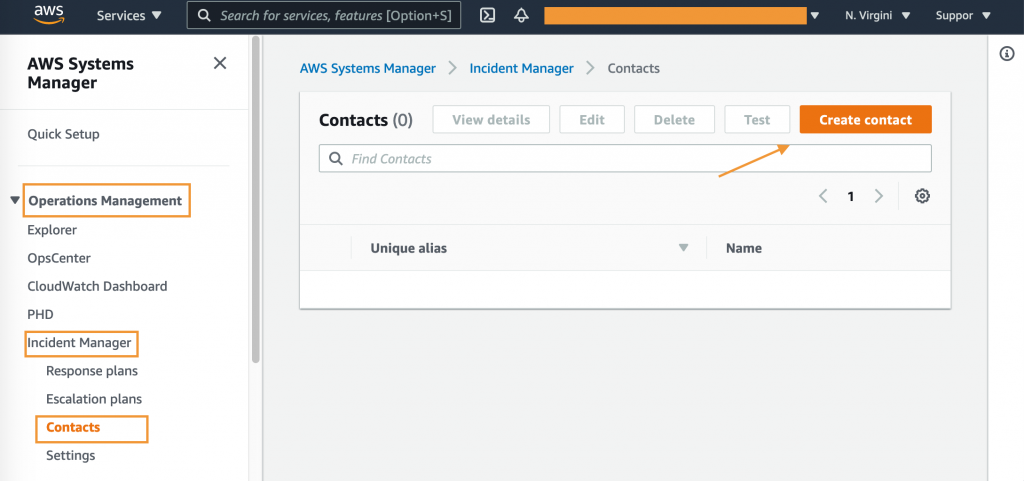Select Contacts in the sidebar
Screen dimensions: 1024x481
coord(73,427)
